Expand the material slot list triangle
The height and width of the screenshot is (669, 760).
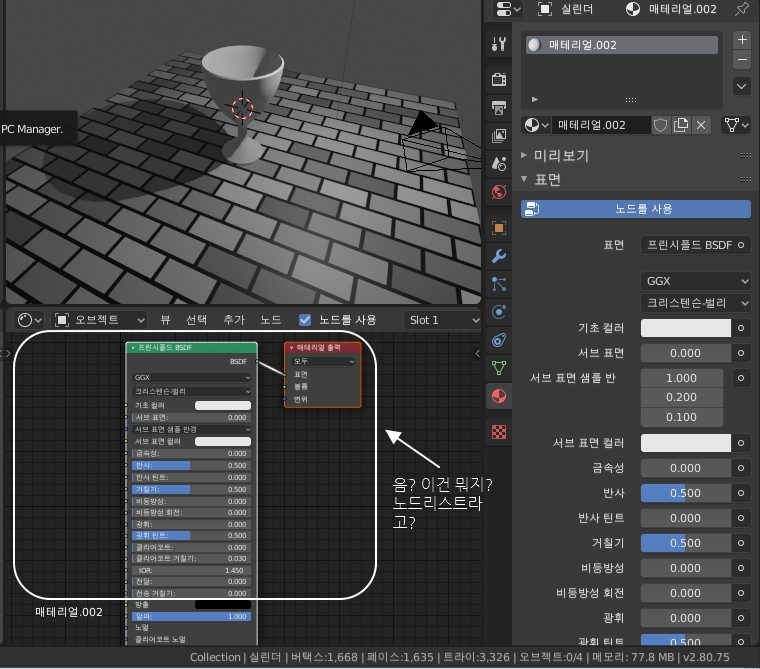tap(535, 99)
